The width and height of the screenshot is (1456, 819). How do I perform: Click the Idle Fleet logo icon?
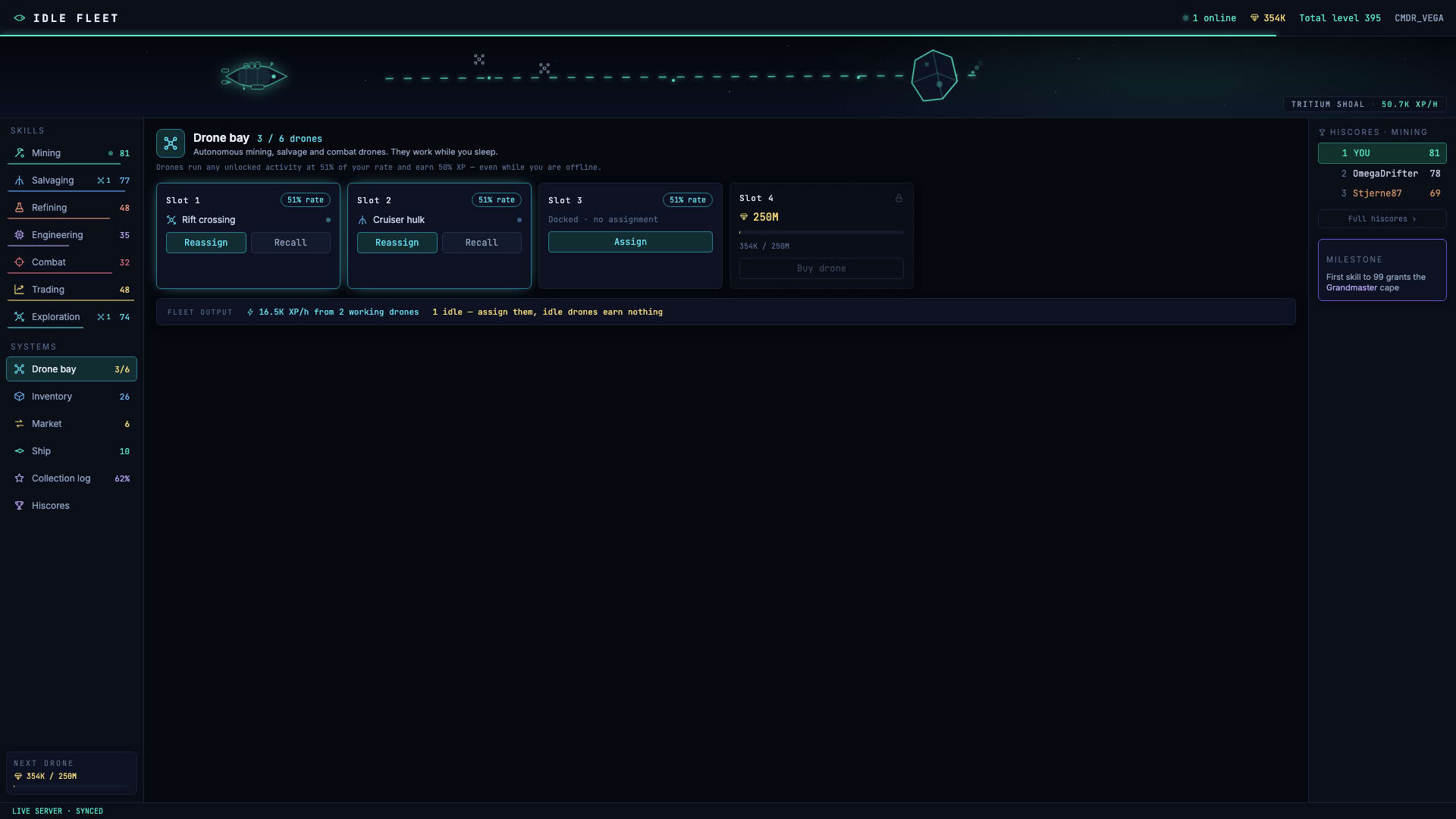tap(20, 18)
